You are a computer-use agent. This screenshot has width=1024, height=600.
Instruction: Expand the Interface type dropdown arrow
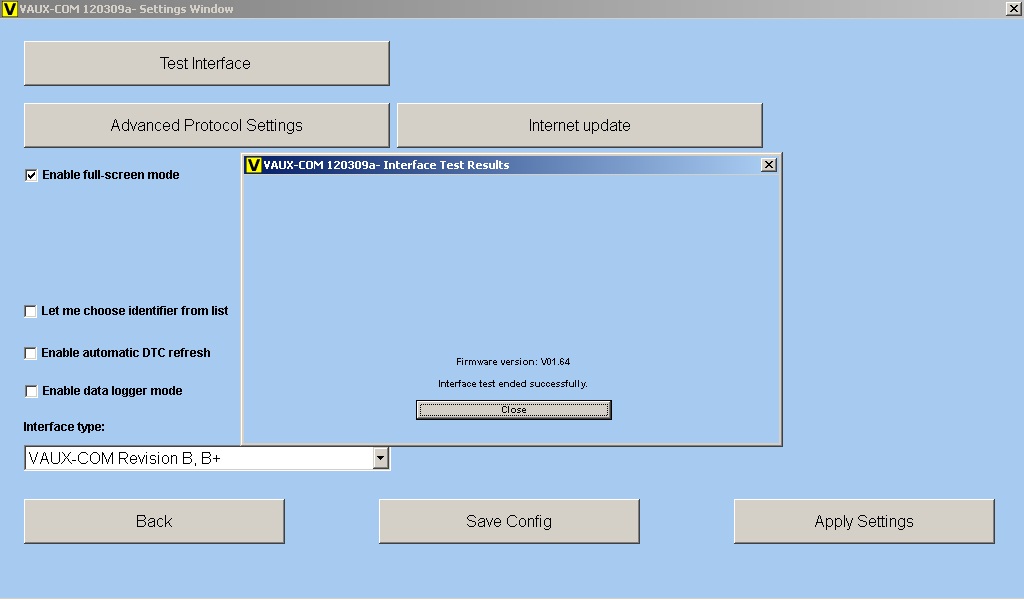pos(381,458)
